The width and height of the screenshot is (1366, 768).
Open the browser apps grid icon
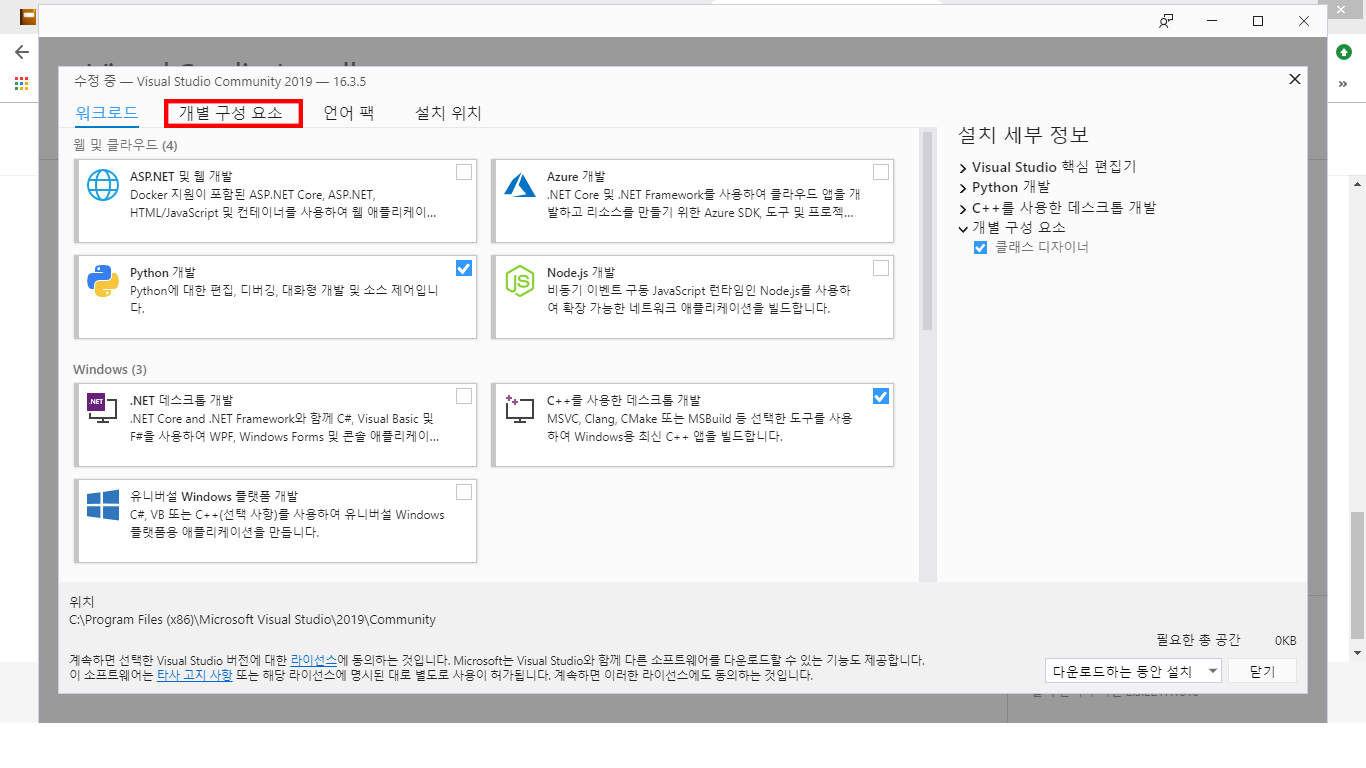pos(21,84)
